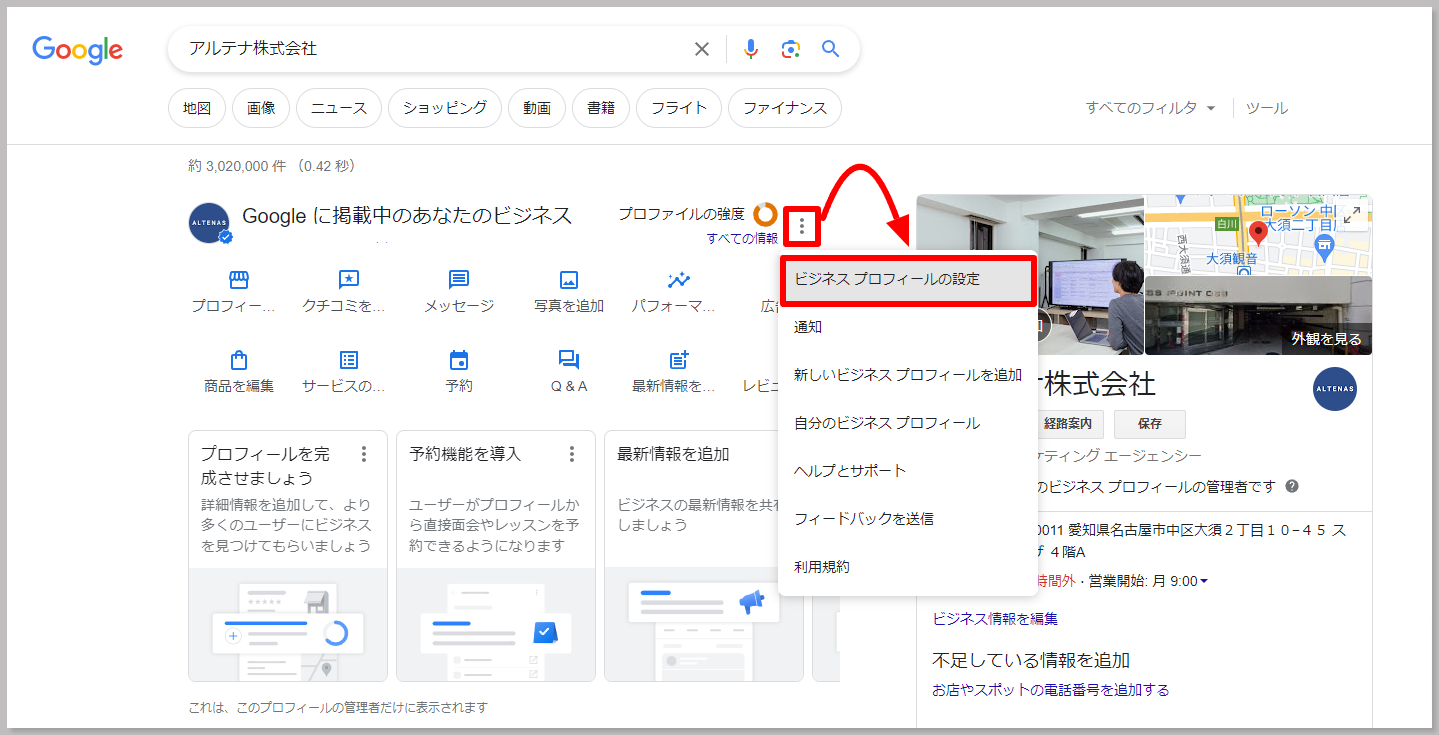This screenshot has width=1439, height=735.
Task: Open 予約 calendar icon
Action: pos(459,360)
